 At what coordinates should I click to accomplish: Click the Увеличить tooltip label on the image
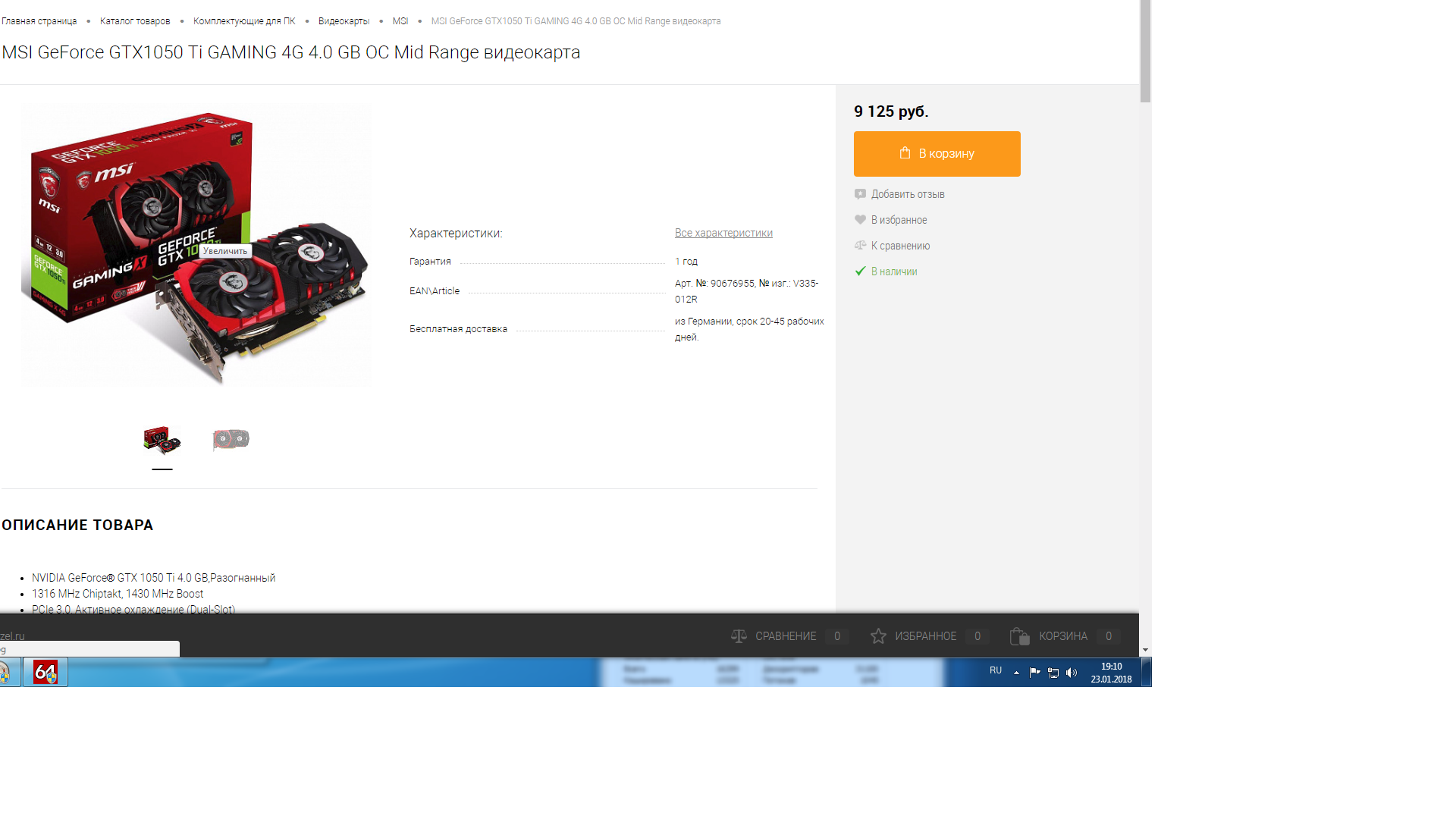225,251
